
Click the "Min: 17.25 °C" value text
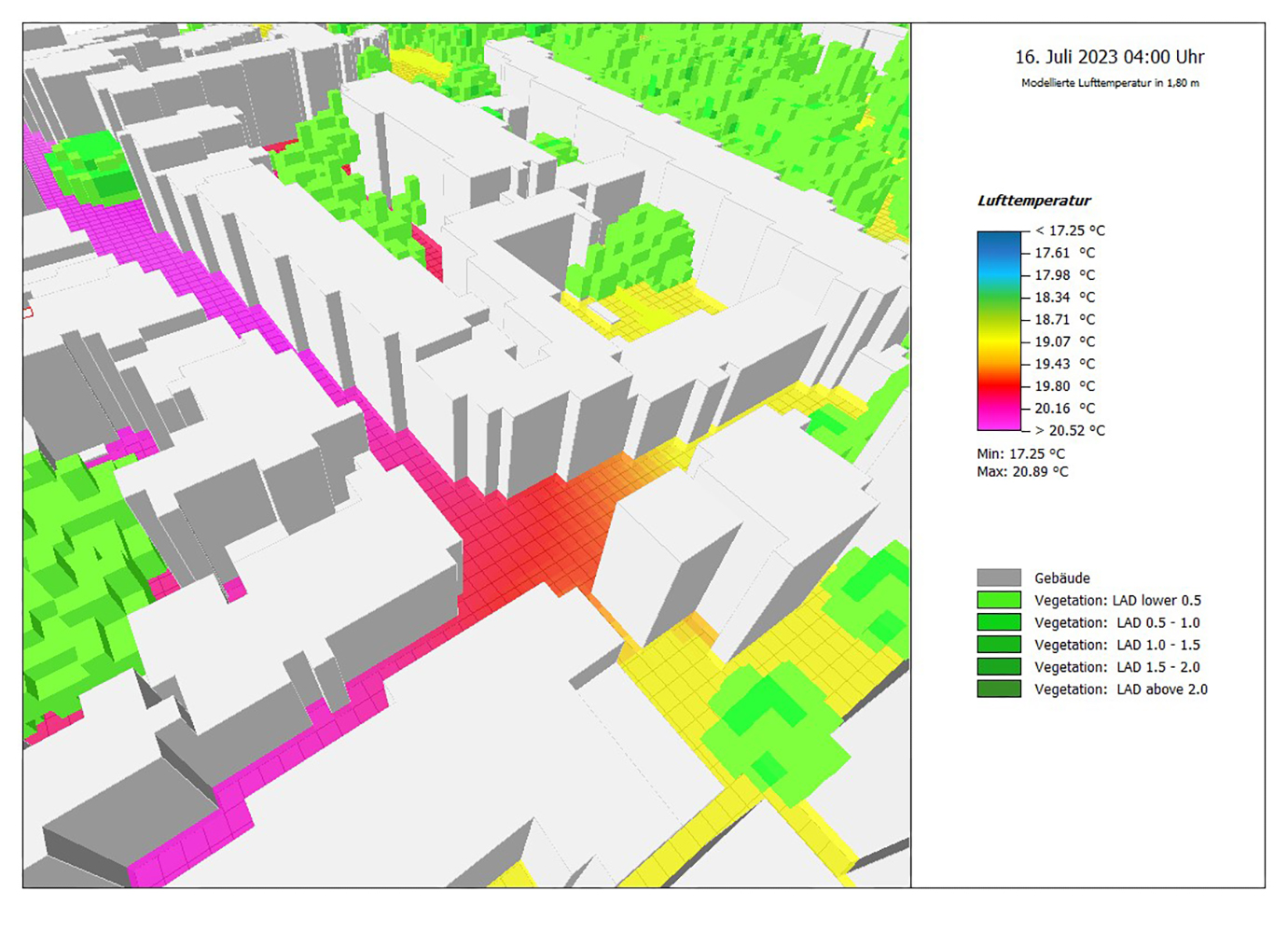[1020, 453]
